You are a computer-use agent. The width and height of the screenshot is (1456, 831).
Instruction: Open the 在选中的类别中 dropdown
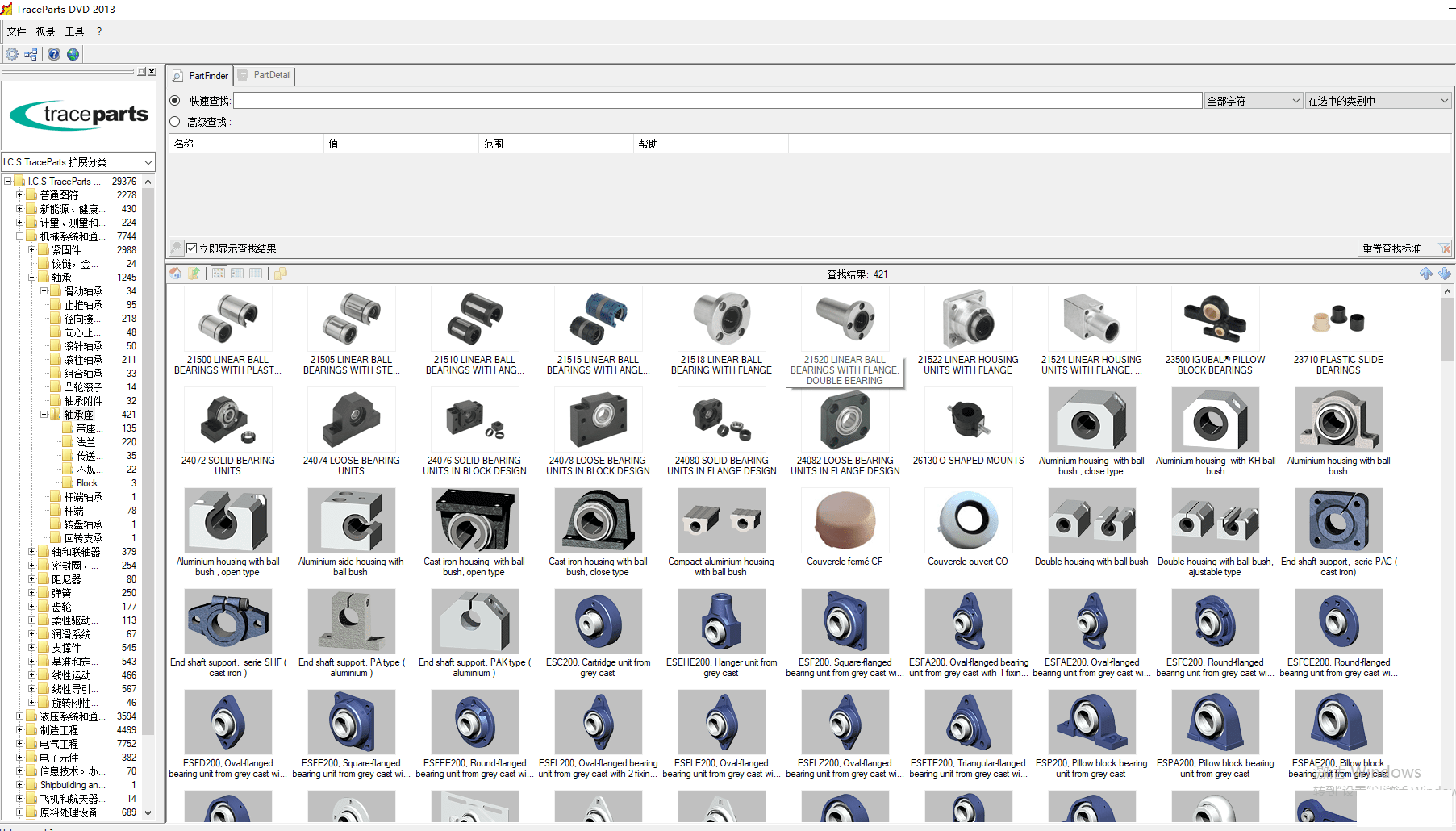[1378, 101]
